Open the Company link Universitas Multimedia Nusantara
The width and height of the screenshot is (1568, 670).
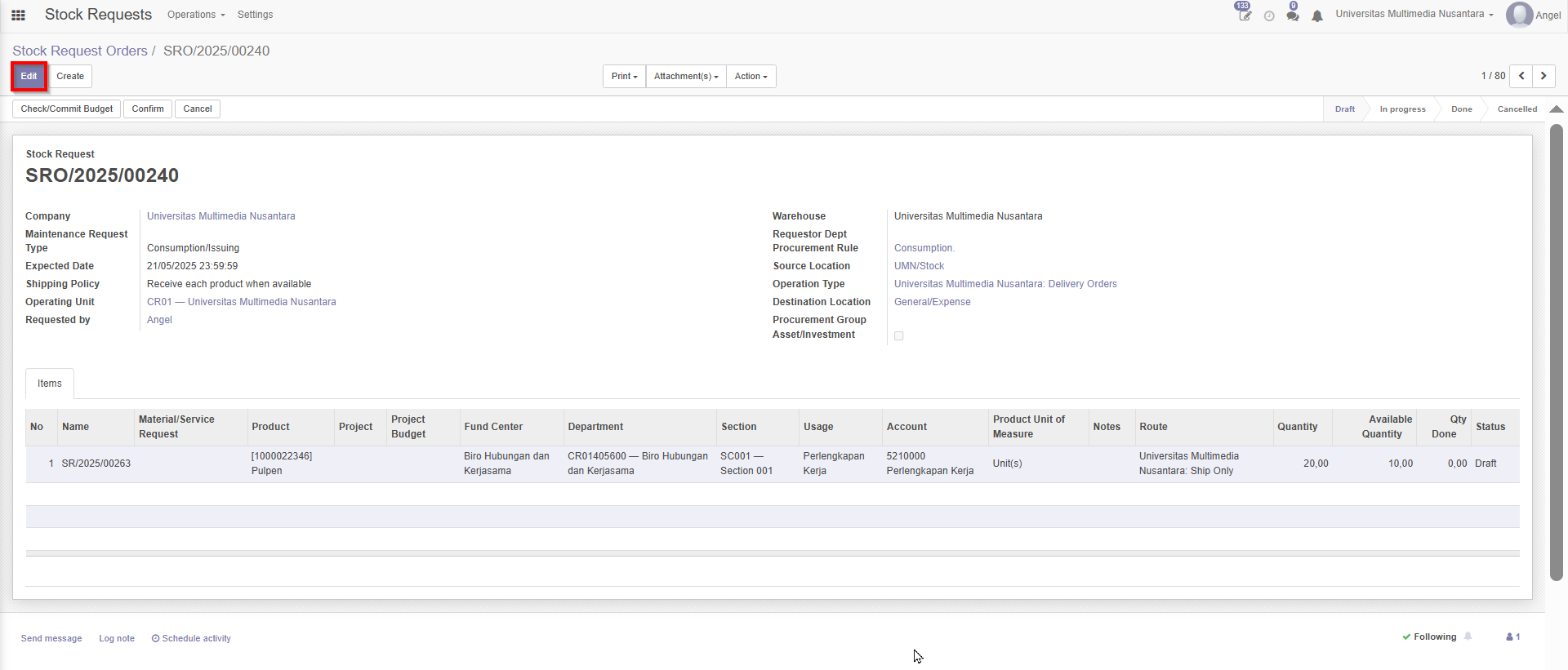coord(221,216)
